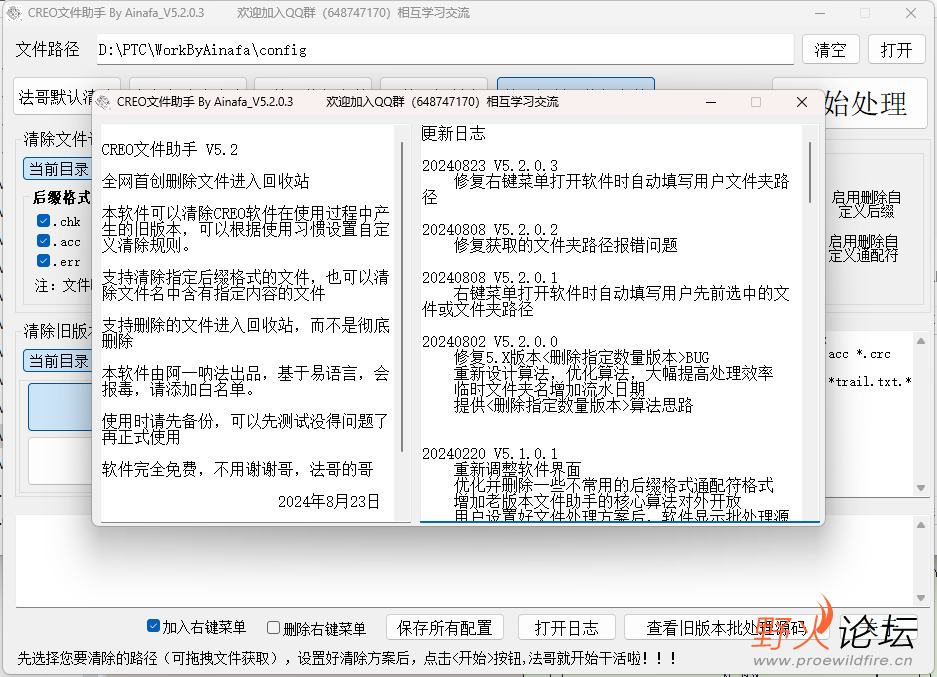Click the 更新日志 heading

[x=454, y=134]
